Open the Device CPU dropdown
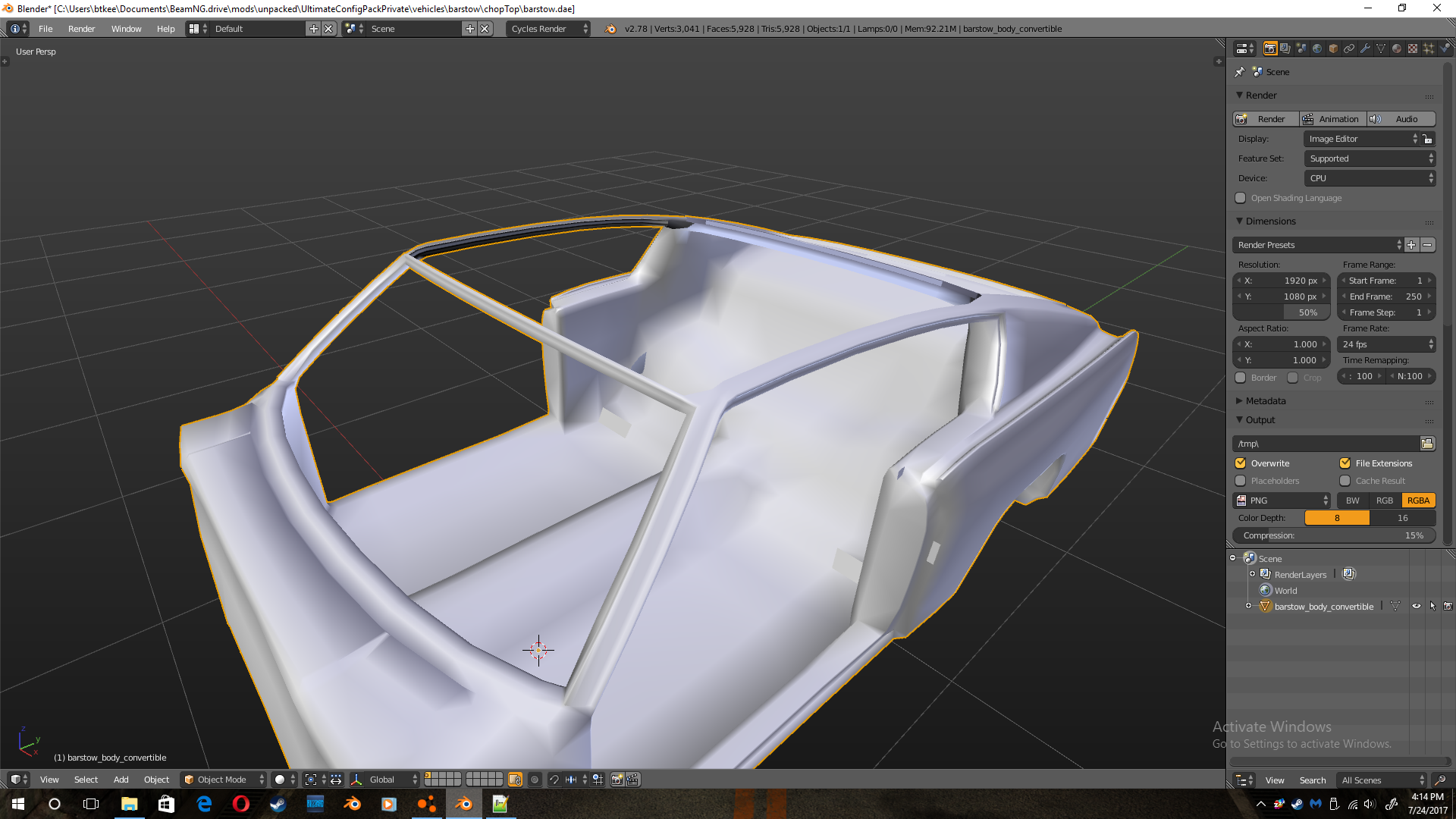This screenshot has width=1456, height=819. pos(1370,178)
